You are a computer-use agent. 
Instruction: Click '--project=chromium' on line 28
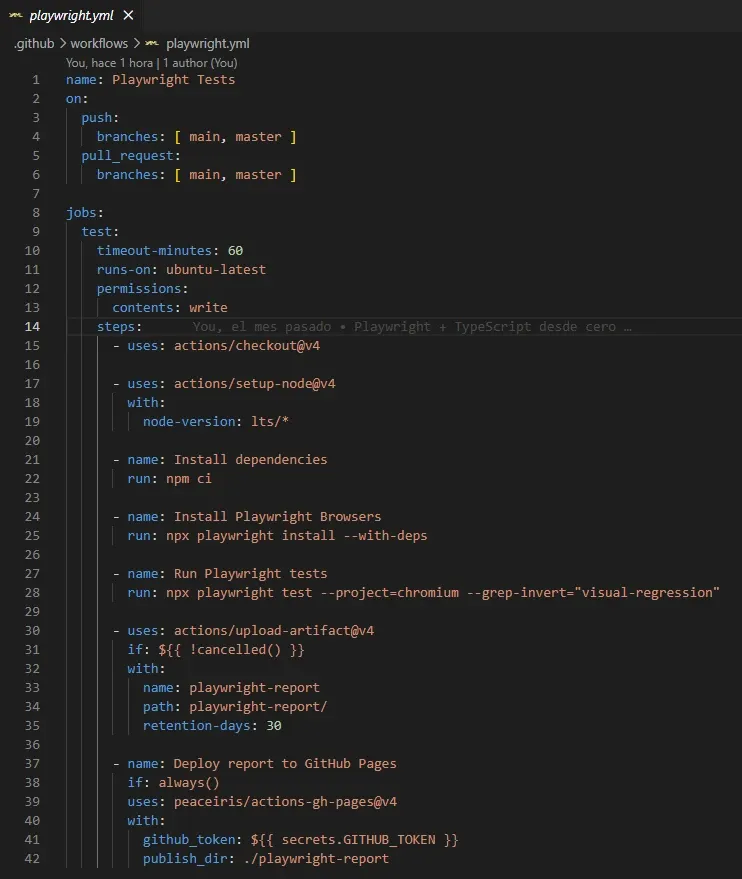[389, 593]
